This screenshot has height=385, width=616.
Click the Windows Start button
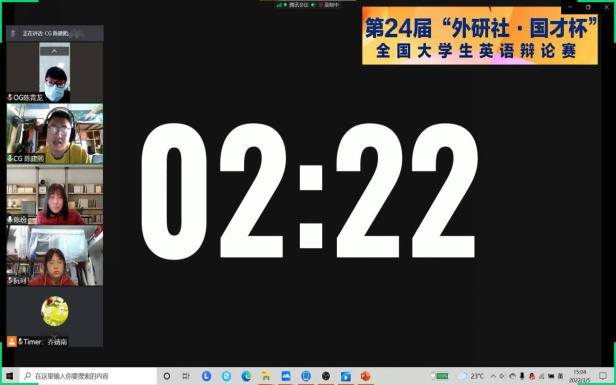coord(9,376)
